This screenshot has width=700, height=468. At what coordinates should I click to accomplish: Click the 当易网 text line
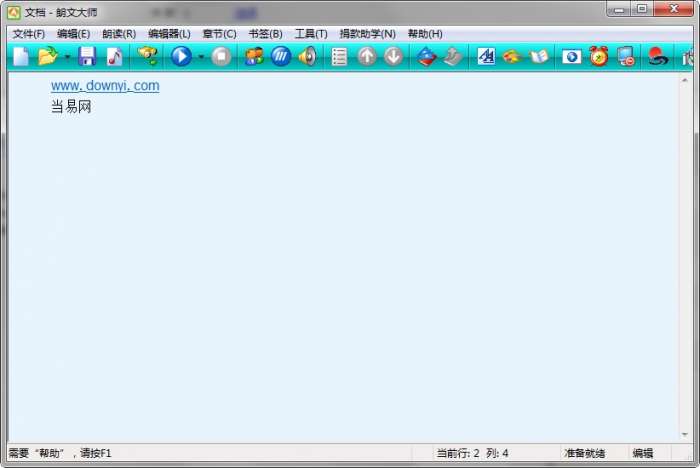pos(71,107)
